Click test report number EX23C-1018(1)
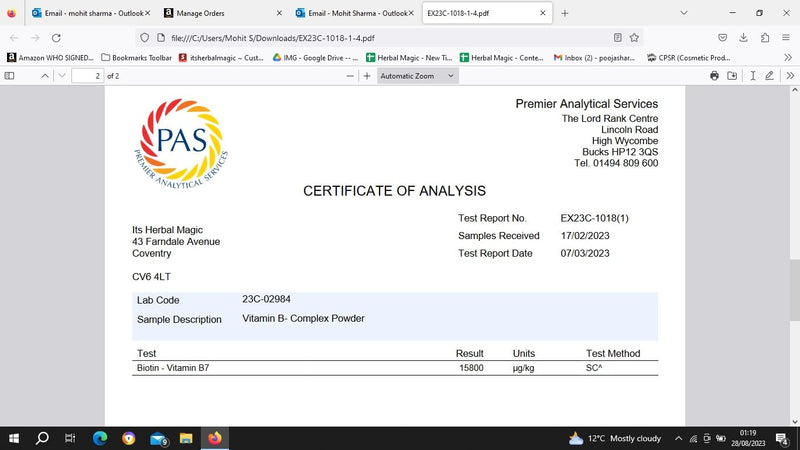Viewport: 800px width, 450px height. pyautogui.click(x=594, y=218)
